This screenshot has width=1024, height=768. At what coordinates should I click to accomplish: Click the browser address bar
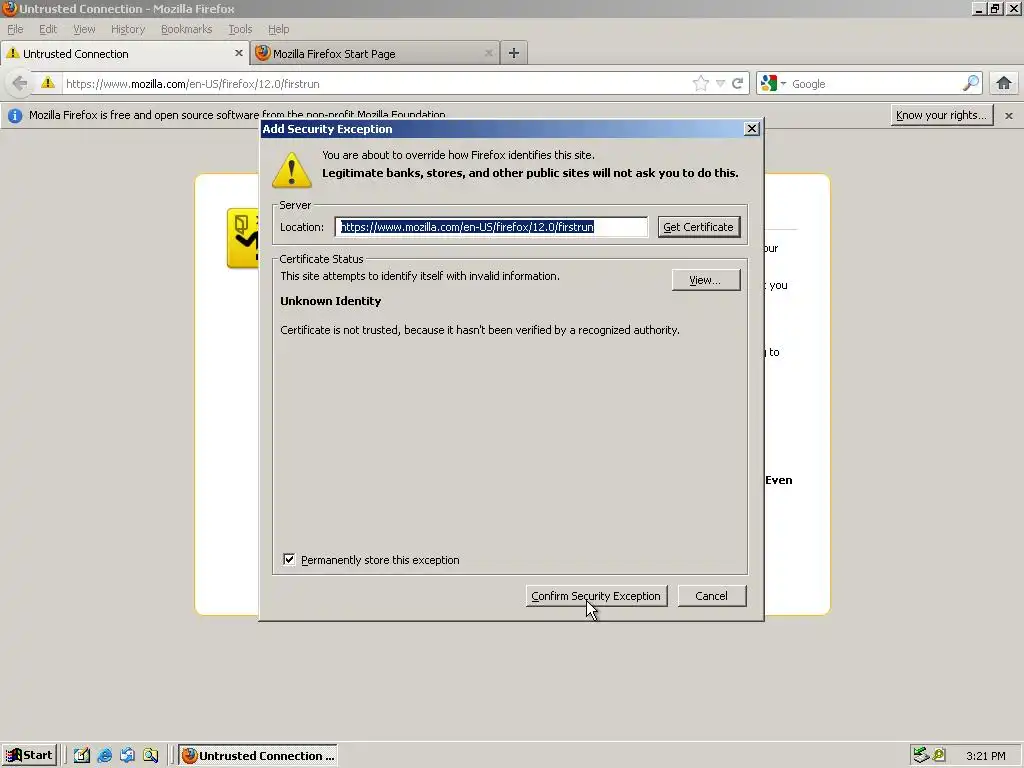tap(376, 84)
